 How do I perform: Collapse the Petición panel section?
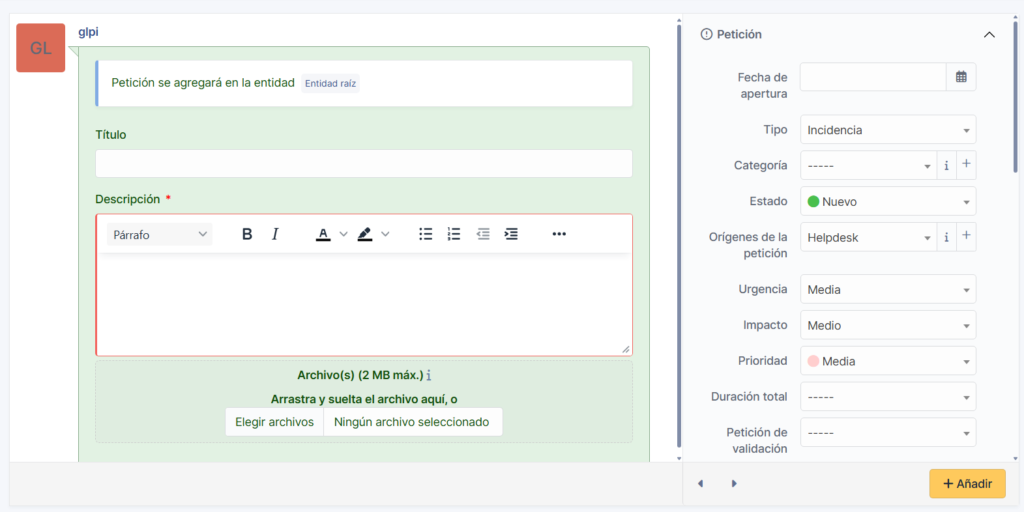(989, 34)
